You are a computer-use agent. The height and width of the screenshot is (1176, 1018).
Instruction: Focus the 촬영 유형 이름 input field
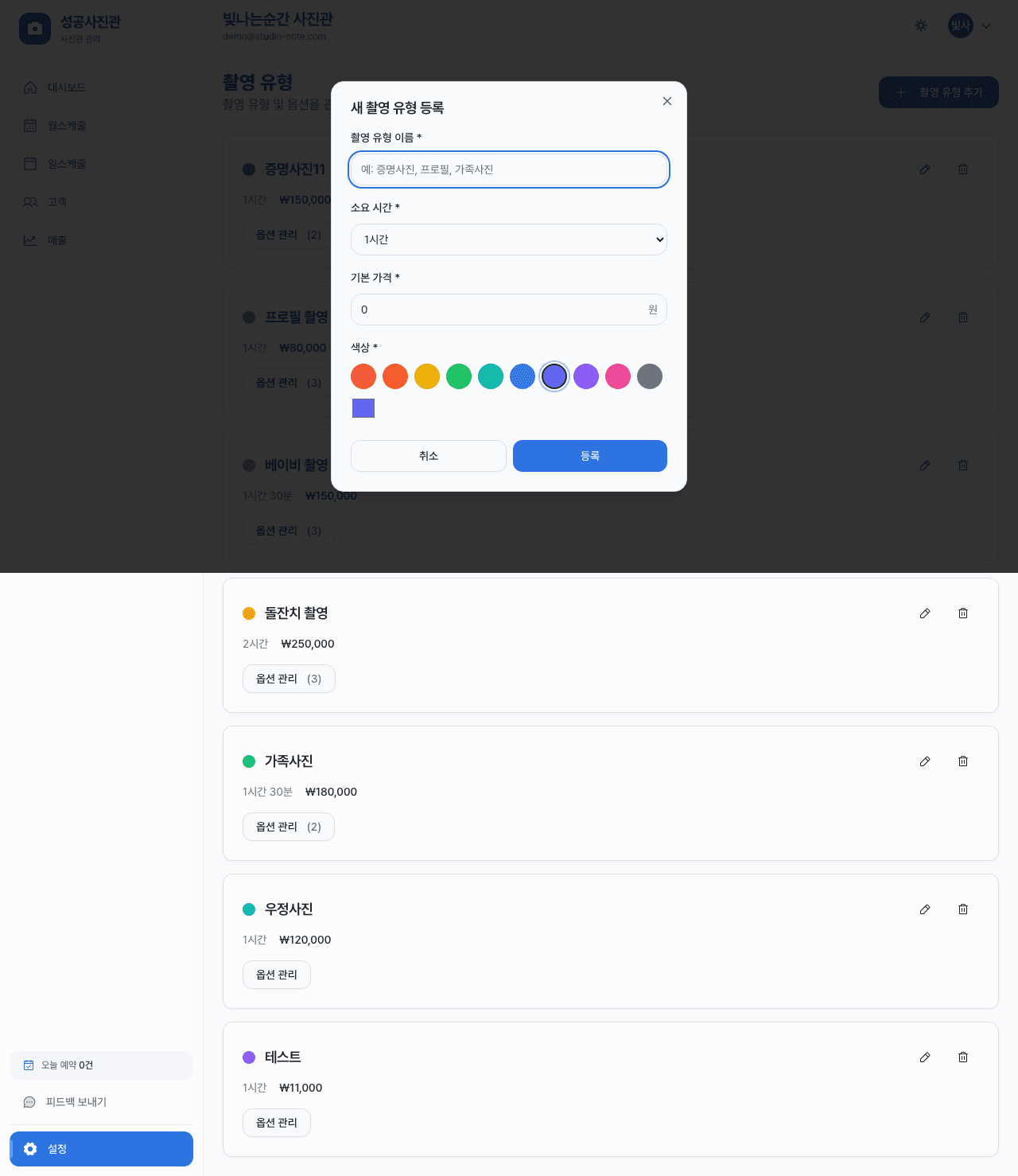(509, 169)
